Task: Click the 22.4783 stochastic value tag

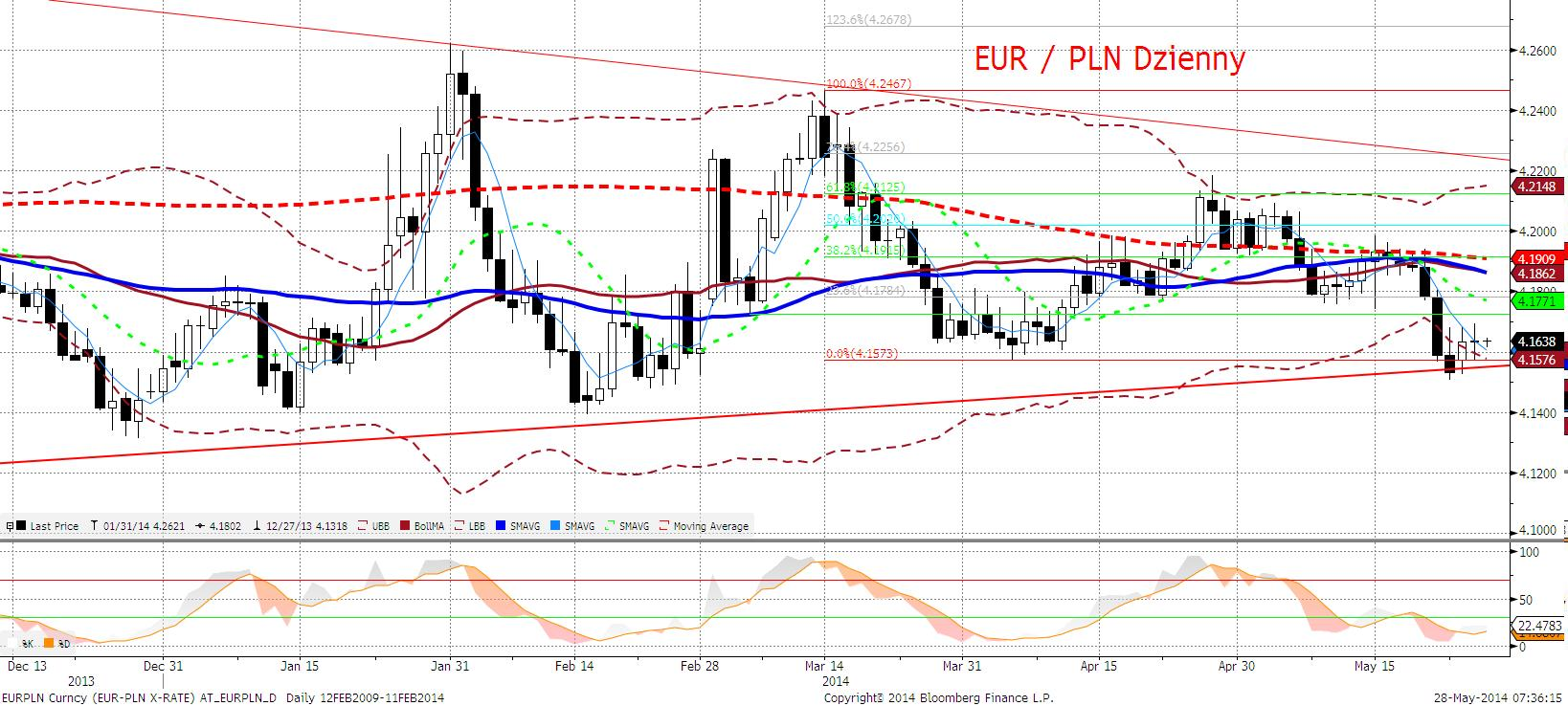Action: (1537, 626)
